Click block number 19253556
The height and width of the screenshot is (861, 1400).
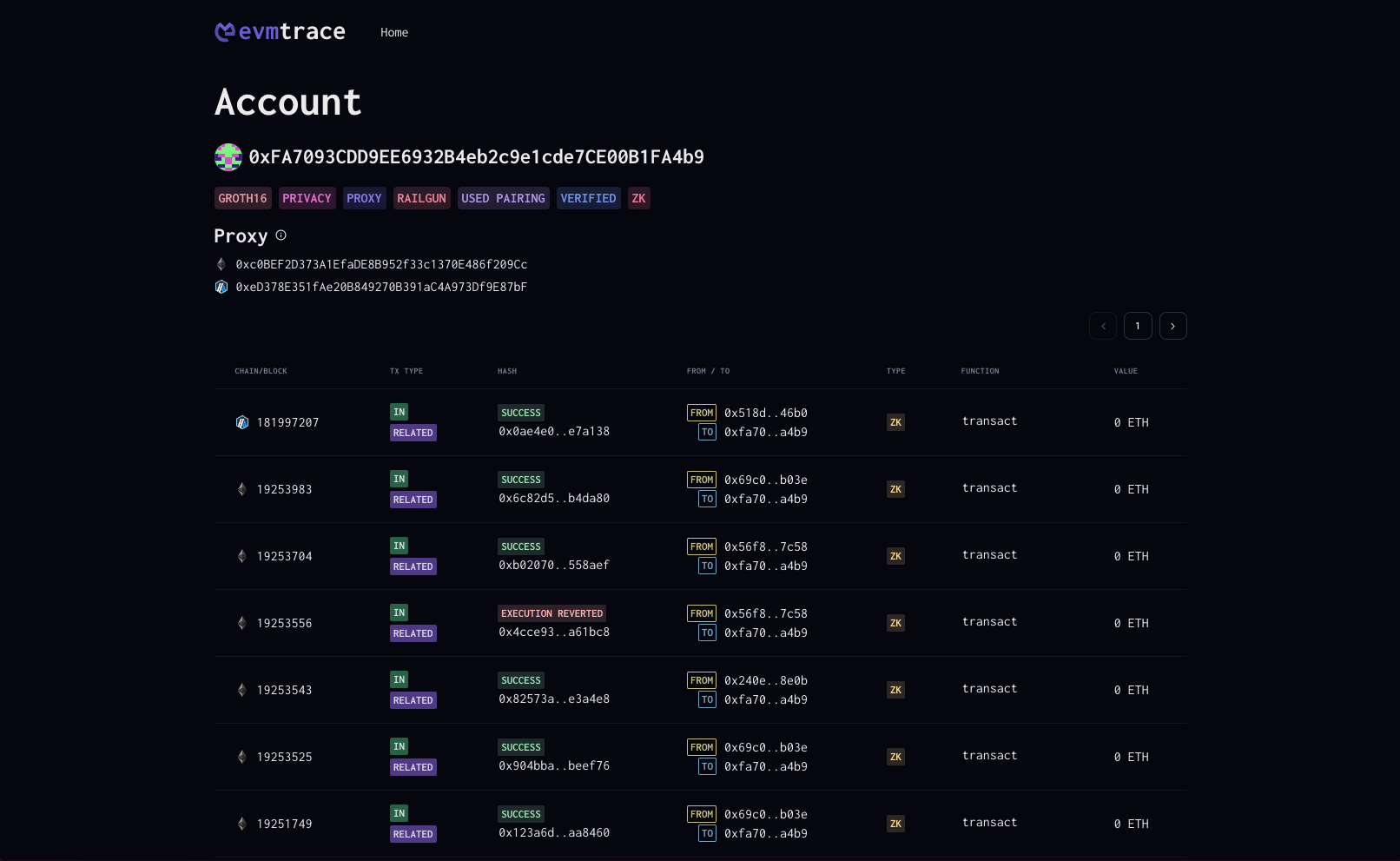pyautogui.click(x=285, y=623)
